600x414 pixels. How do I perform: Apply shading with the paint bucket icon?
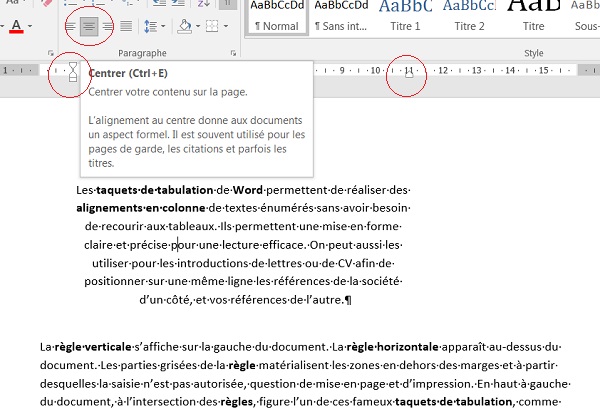click(x=185, y=26)
